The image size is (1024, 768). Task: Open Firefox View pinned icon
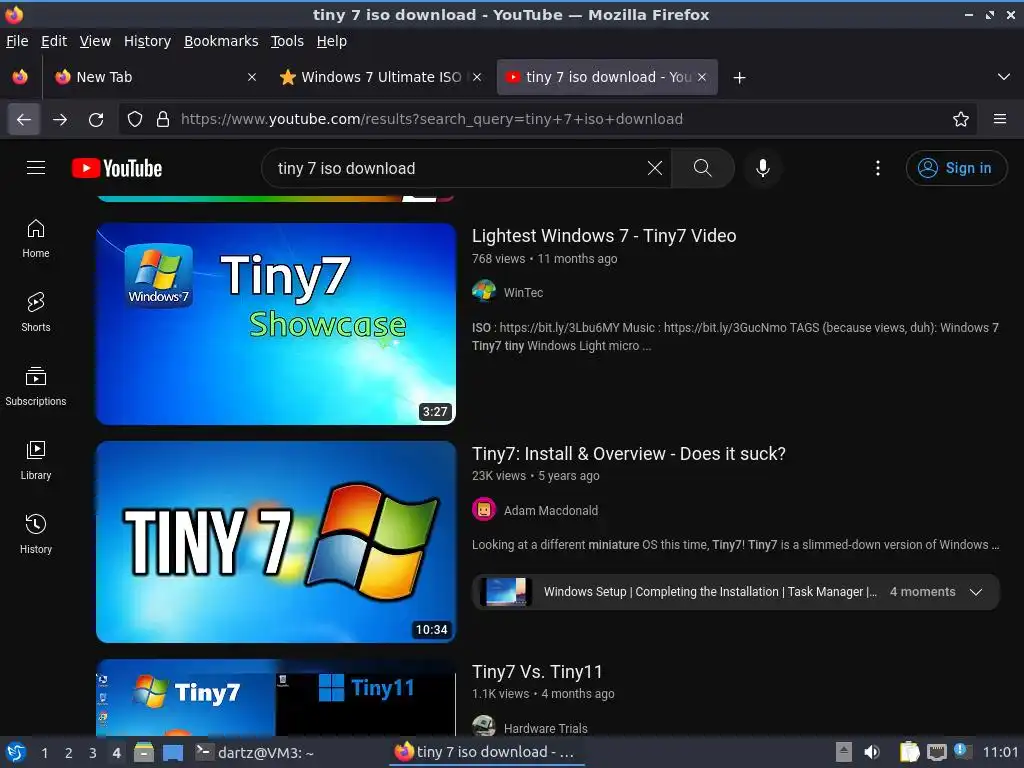pyautogui.click(x=20, y=77)
